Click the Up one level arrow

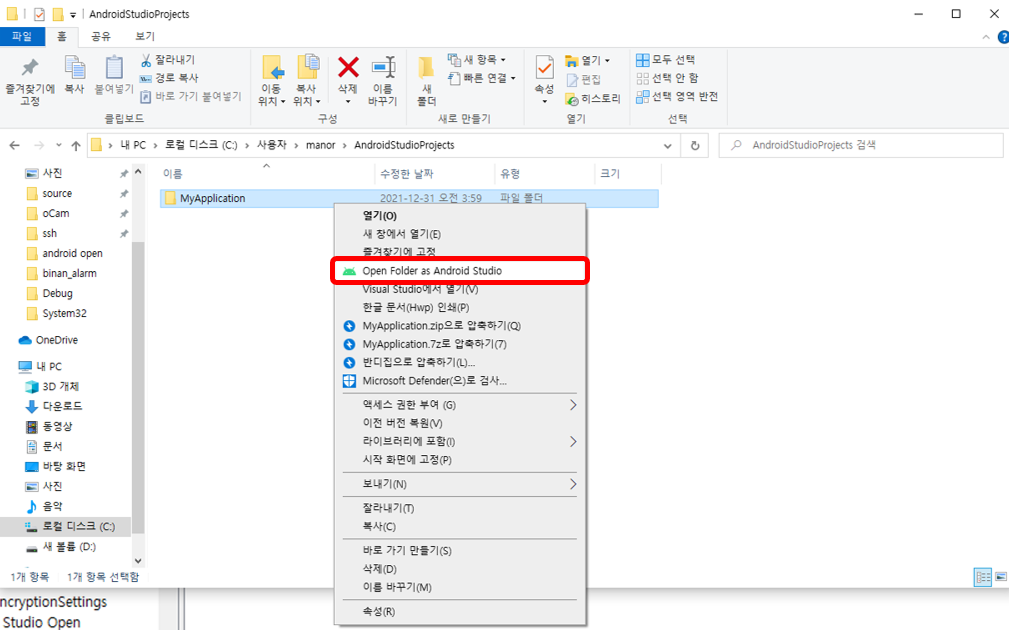[x=76, y=145]
